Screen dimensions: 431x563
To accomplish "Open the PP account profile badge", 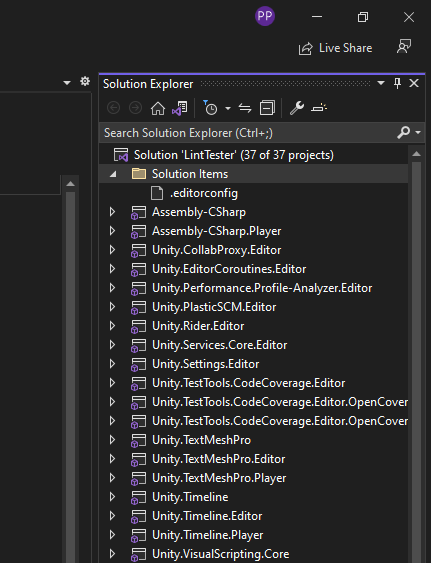I will (265, 16).
